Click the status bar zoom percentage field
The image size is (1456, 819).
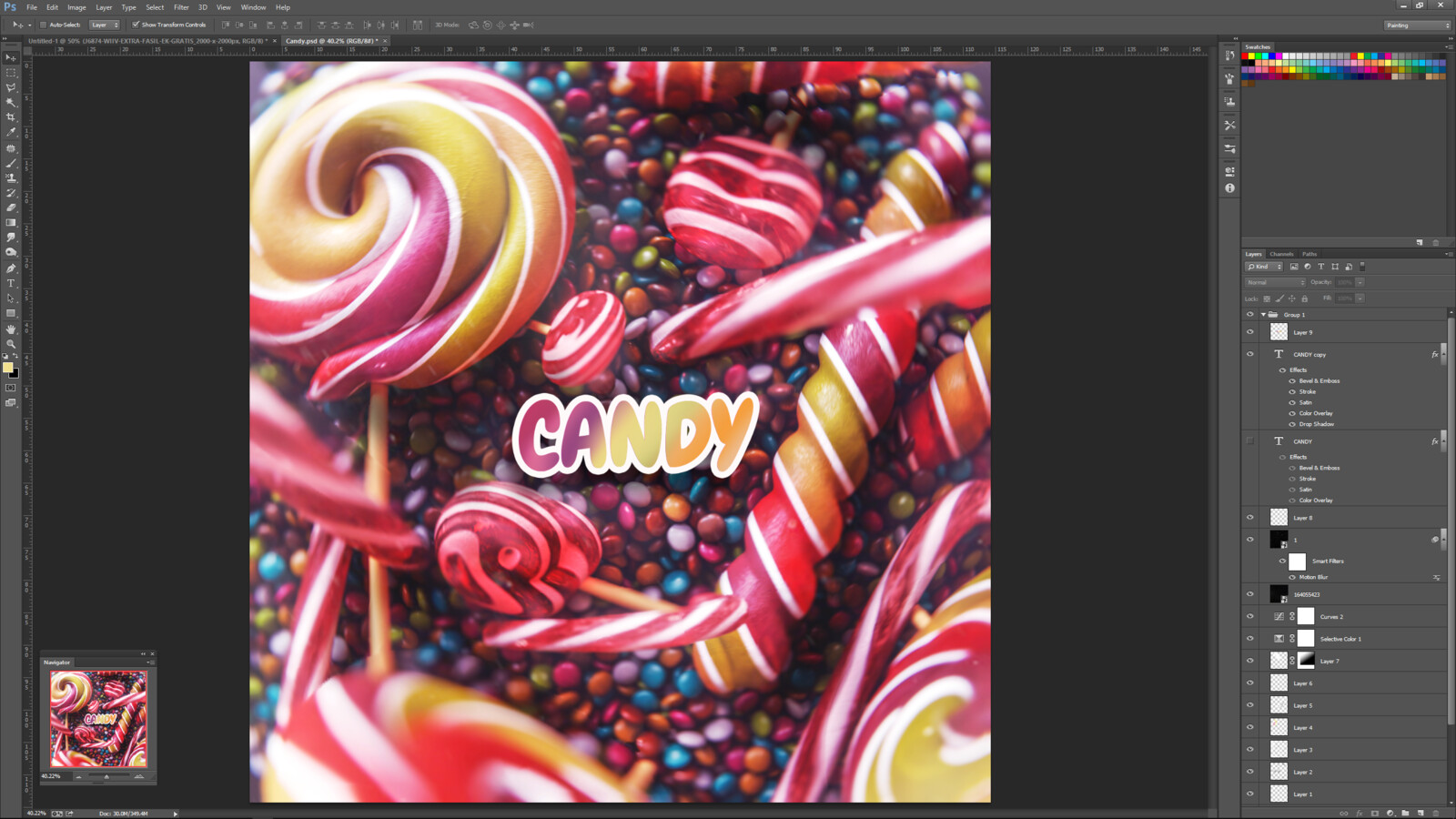coord(35,814)
